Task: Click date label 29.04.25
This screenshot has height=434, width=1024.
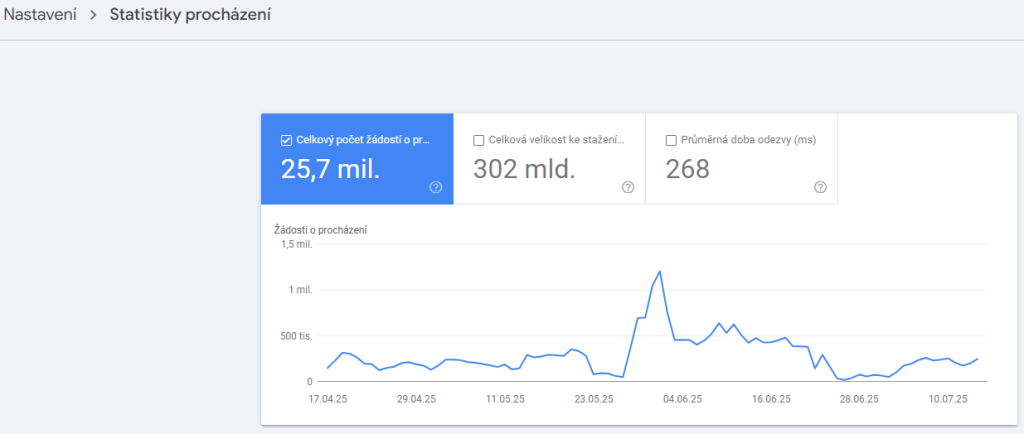Action: point(418,399)
